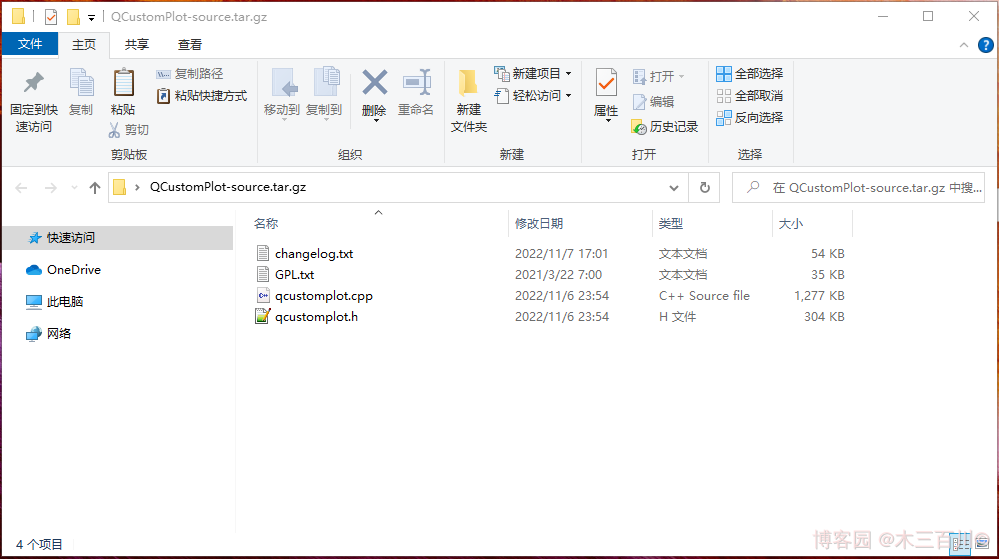Expand the 轻松访问 dropdown
Image resolution: width=999 pixels, height=559 pixels.
[568, 96]
